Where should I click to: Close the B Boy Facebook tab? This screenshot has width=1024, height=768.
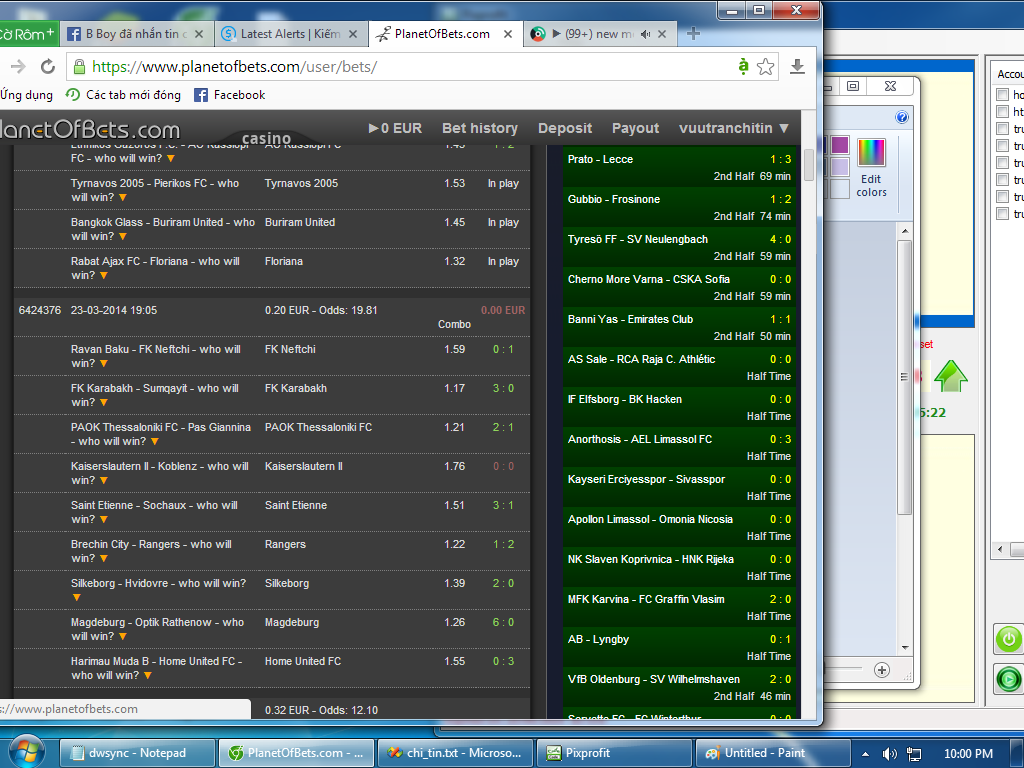point(199,34)
